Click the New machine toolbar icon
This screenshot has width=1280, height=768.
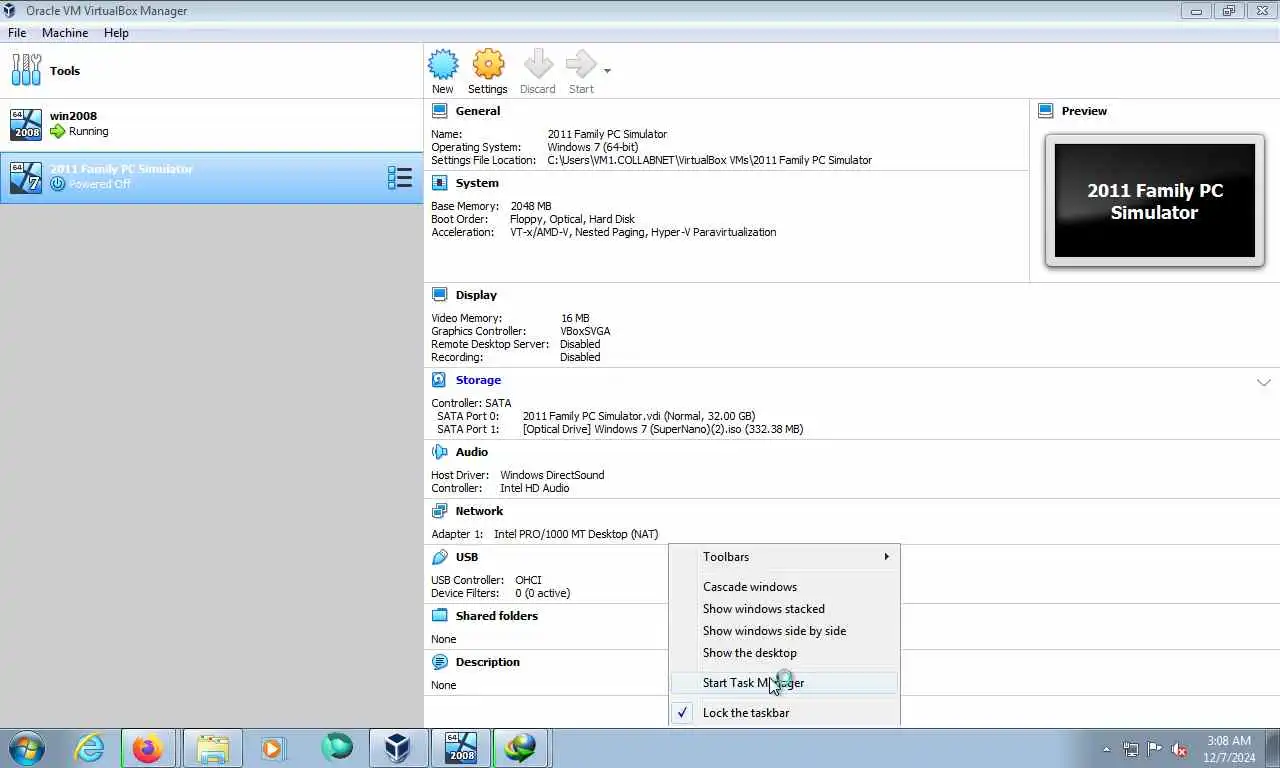443,65
